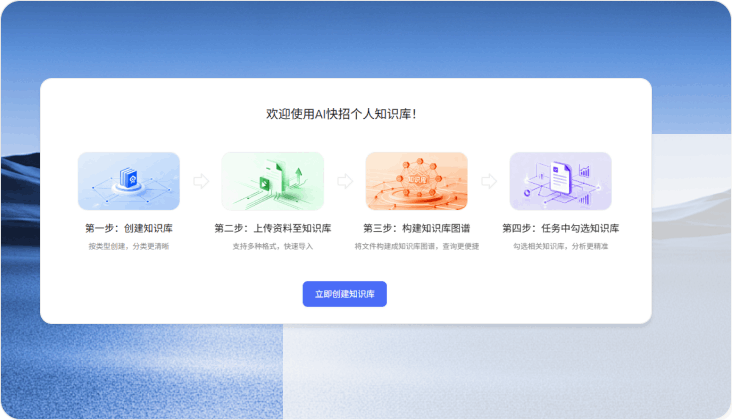This screenshot has height=420, width=732.
Task: Click the 立即创建知识库 button
Action: (x=345, y=294)
